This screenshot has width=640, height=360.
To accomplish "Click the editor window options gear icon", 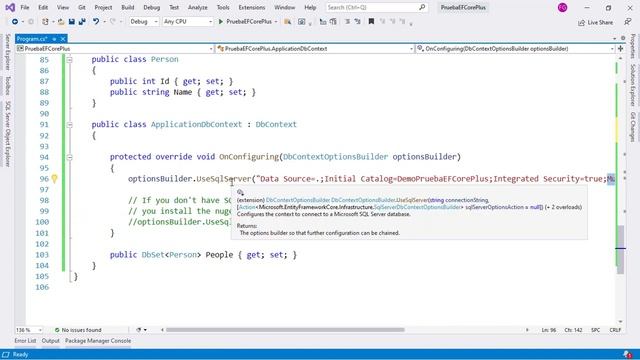I will pos(623,38).
